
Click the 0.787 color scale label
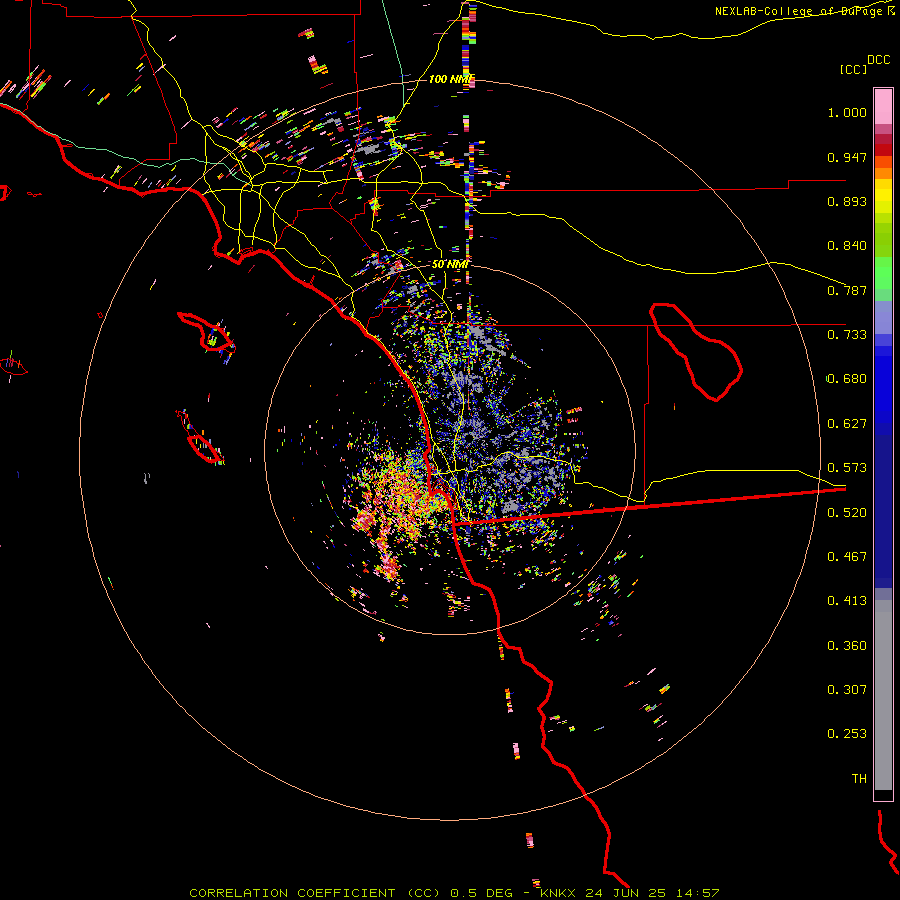click(847, 290)
